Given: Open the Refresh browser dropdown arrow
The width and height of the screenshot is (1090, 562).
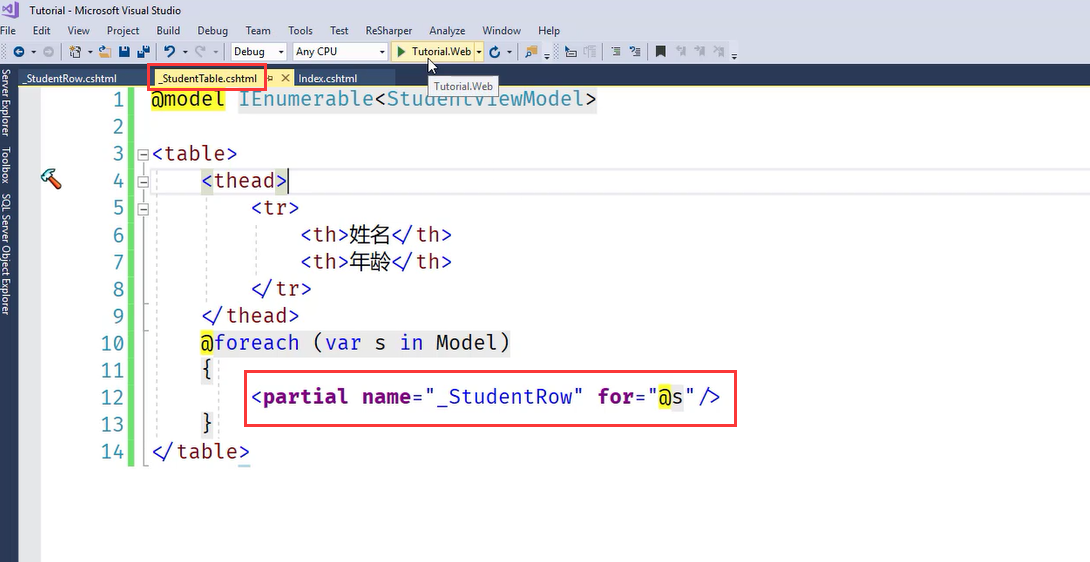Looking at the screenshot, I should click(510, 52).
